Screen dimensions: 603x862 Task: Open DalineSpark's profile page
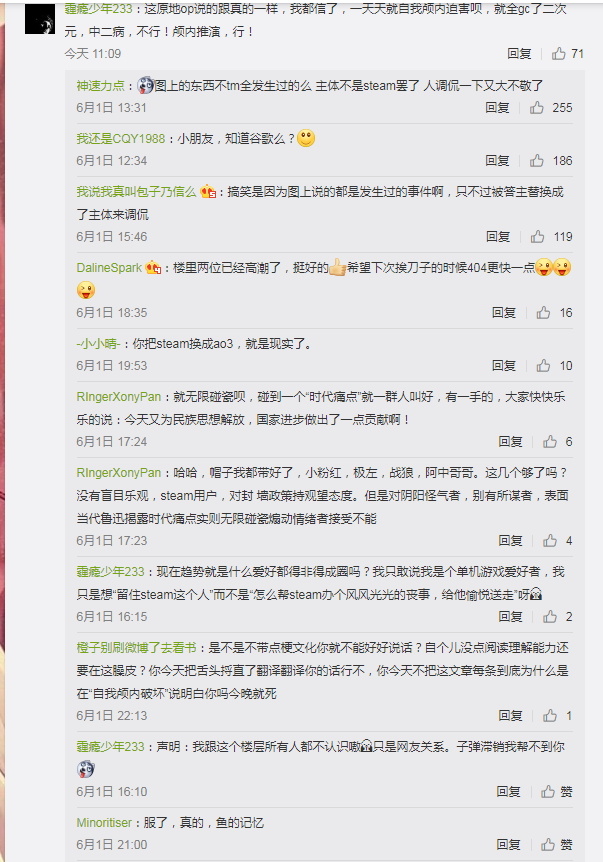[x=109, y=268]
